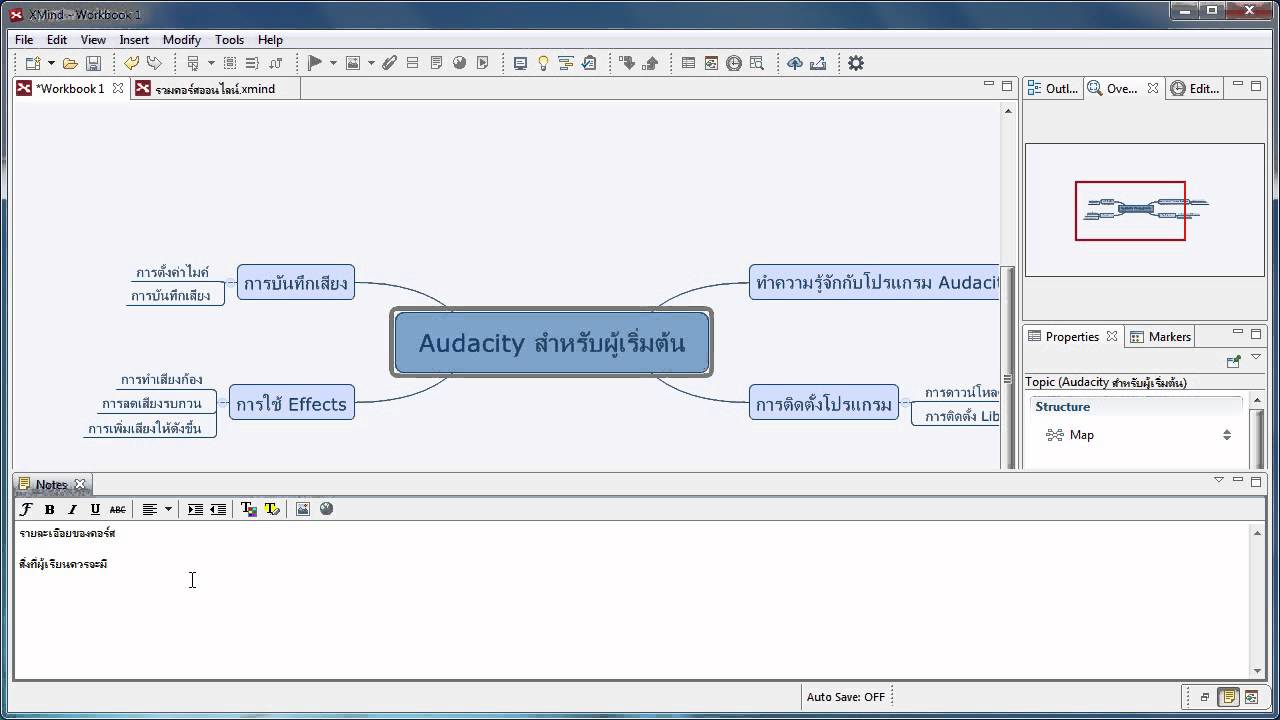
Task: Open text background highlight color in Notes
Action: (x=271, y=509)
